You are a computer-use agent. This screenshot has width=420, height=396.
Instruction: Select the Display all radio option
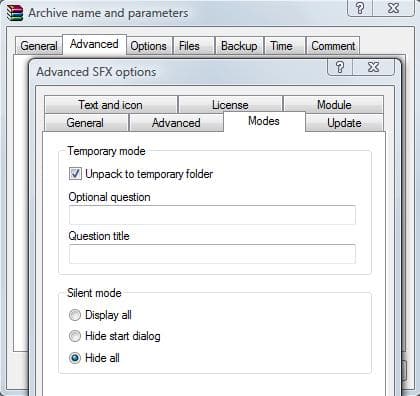[x=75, y=315]
